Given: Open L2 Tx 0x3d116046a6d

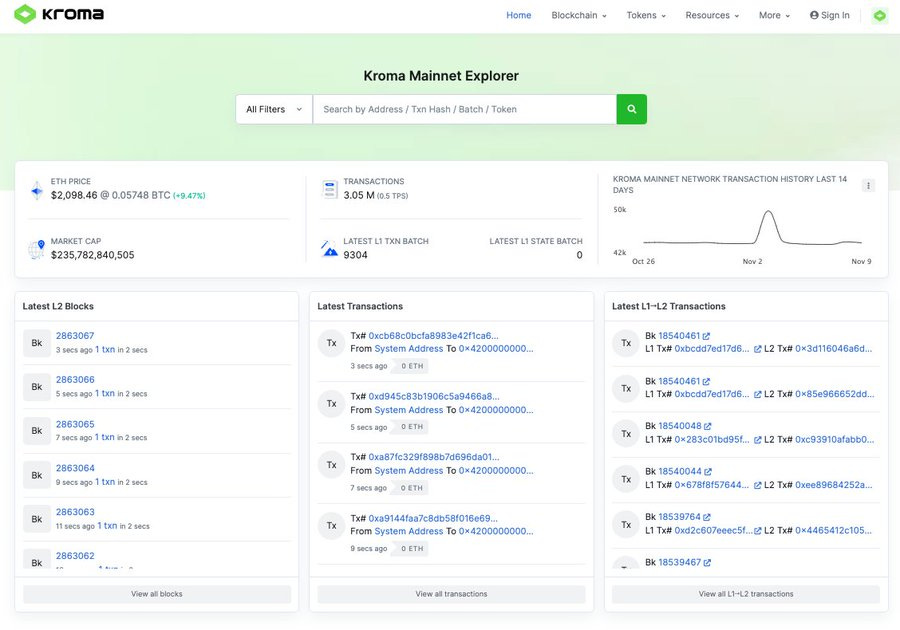Looking at the screenshot, I should pos(833,348).
